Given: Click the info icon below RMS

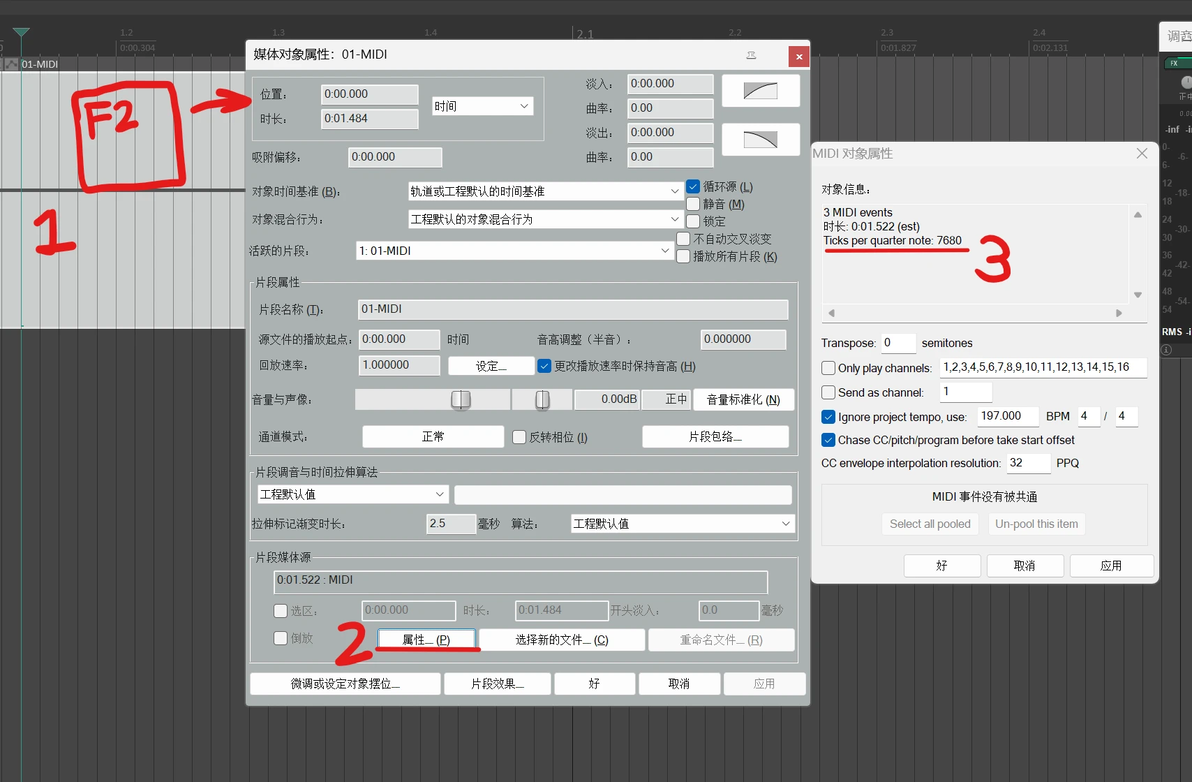Looking at the screenshot, I should (x=1166, y=350).
